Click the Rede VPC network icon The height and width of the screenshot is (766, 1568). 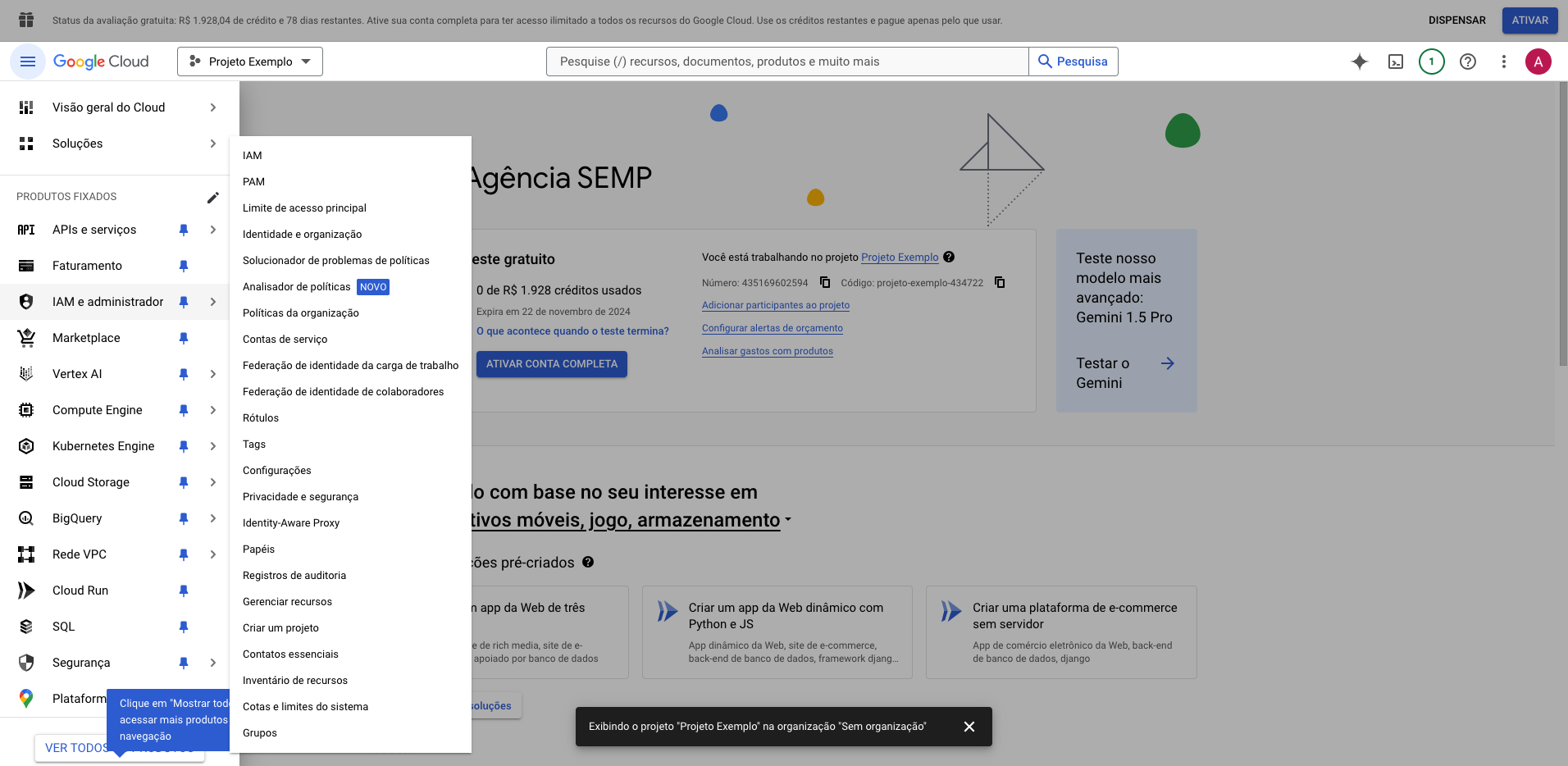pos(26,554)
